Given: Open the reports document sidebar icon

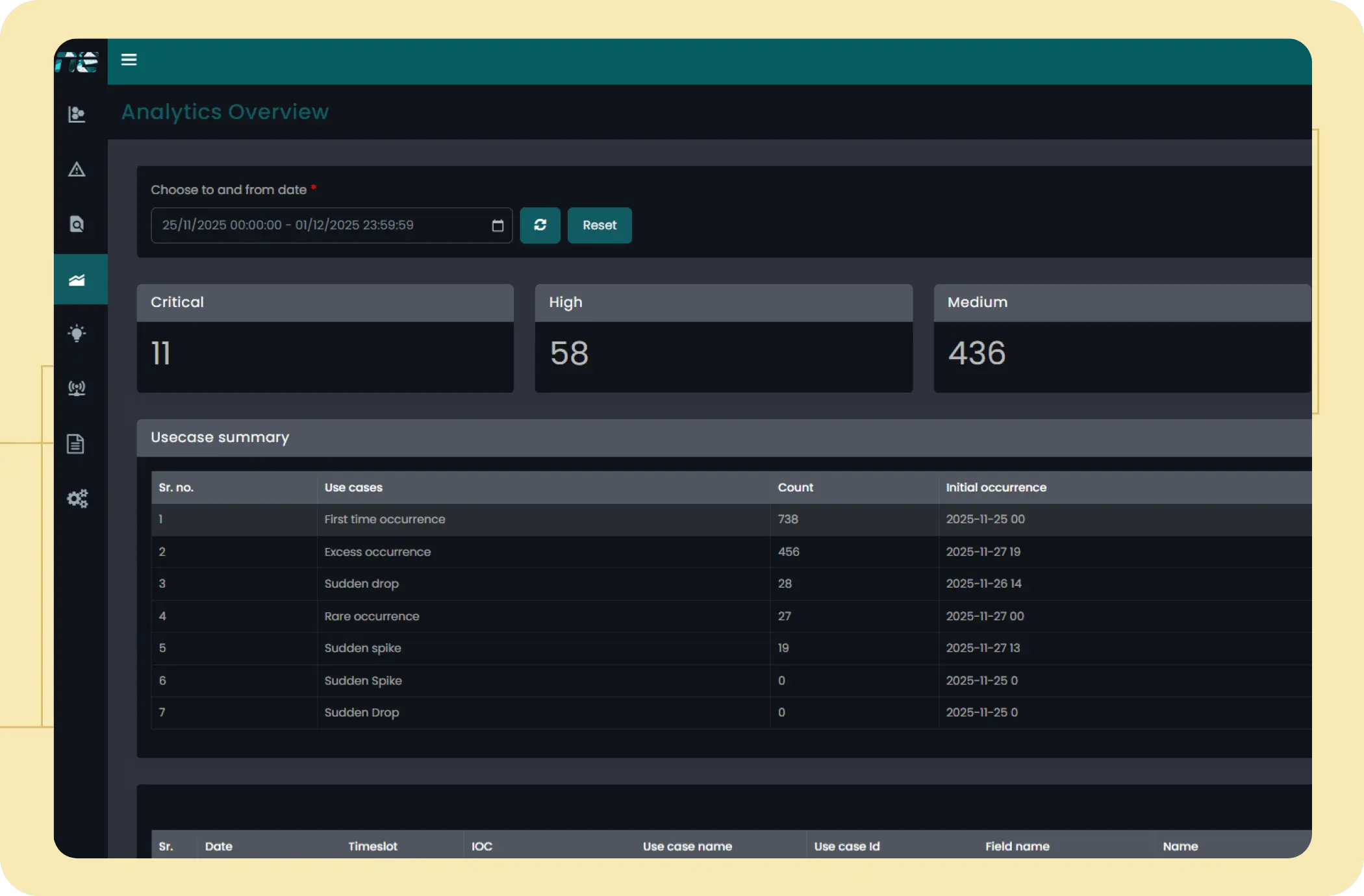Looking at the screenshot, I should point(75,444).
